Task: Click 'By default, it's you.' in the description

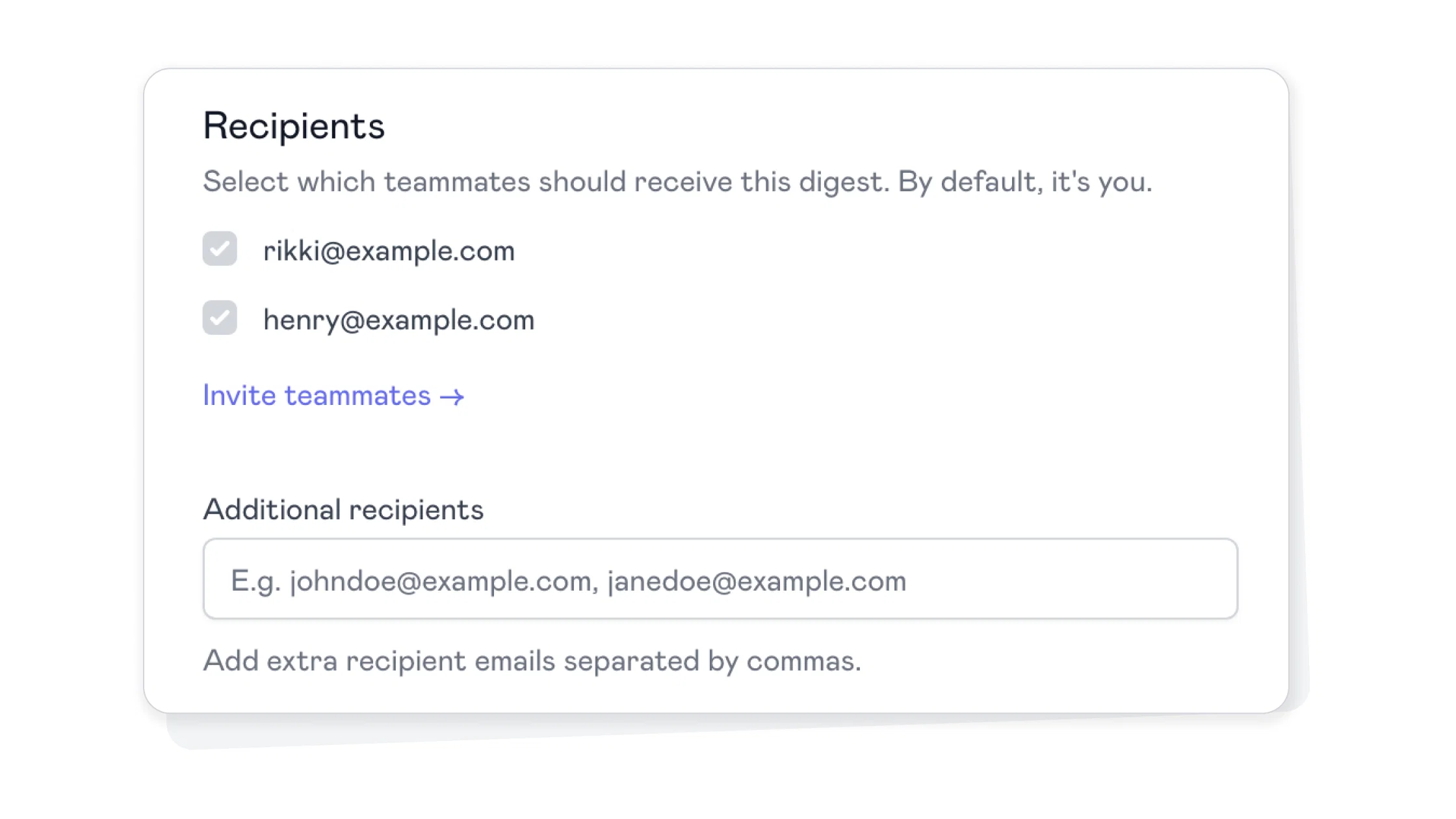Action: point(1025,181)
